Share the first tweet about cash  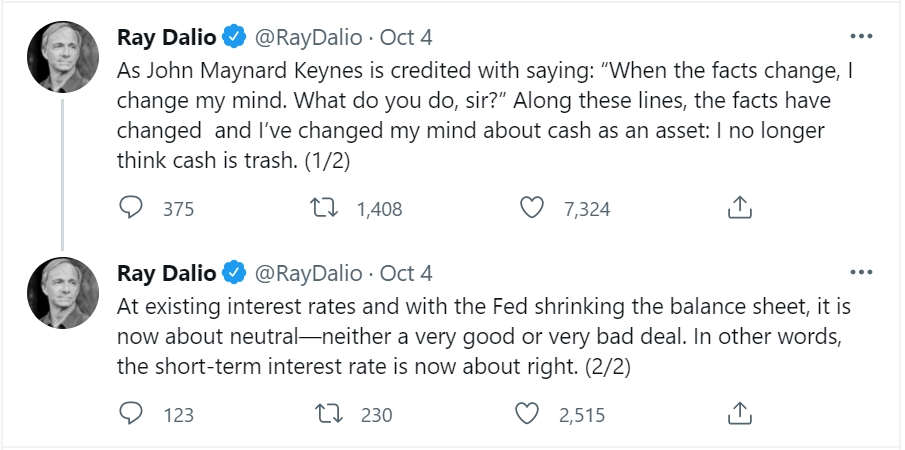click(x=738, y=208)
